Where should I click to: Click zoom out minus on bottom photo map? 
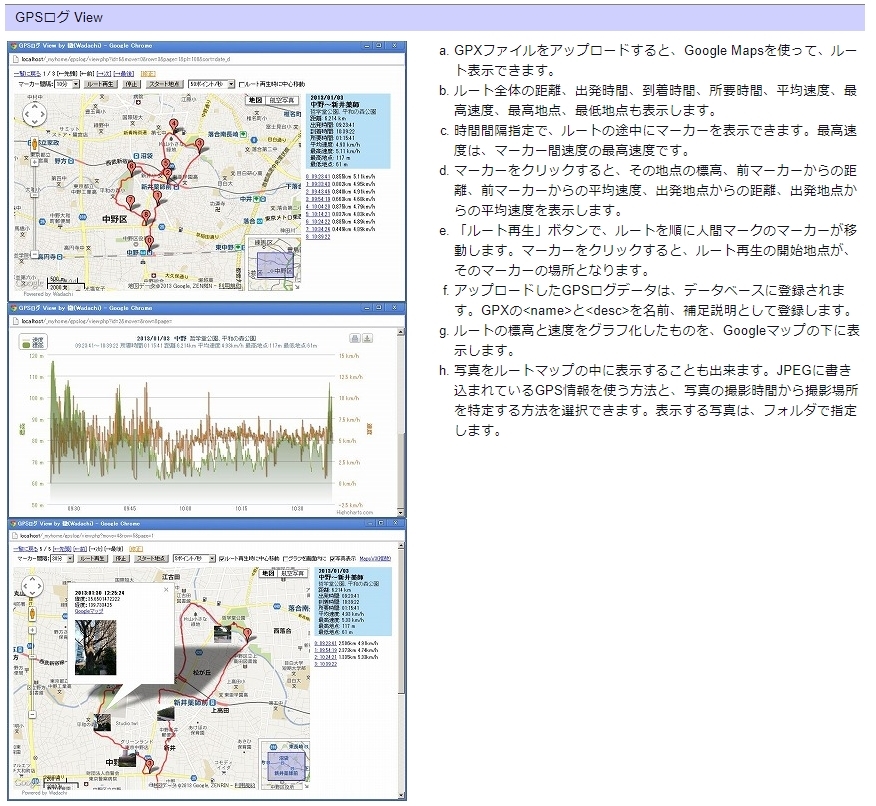[x=32, y=714]
